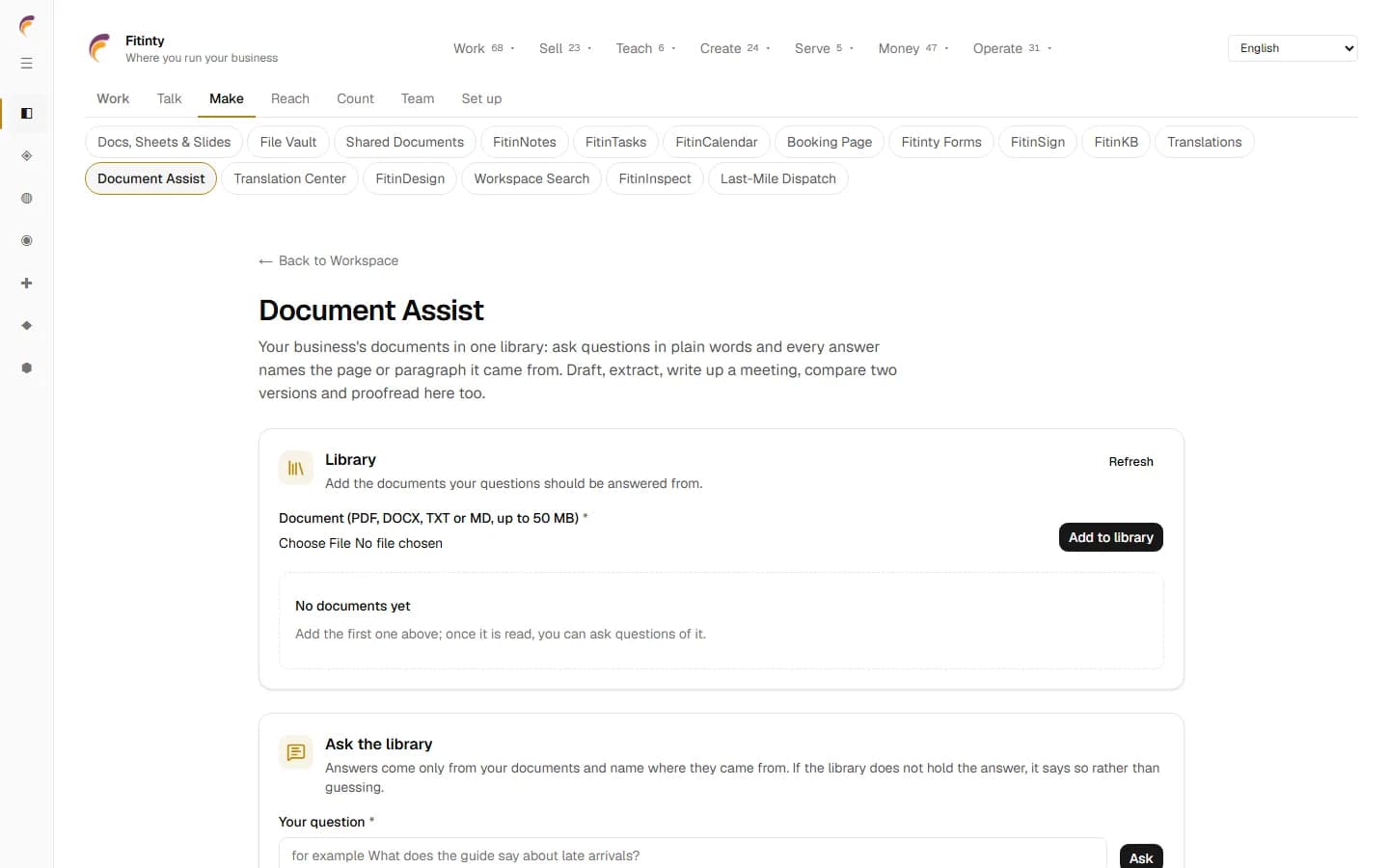Click the concentric circle sidebar icon
This screenshot has height=868, width=1389.
(x=26, y=241)
